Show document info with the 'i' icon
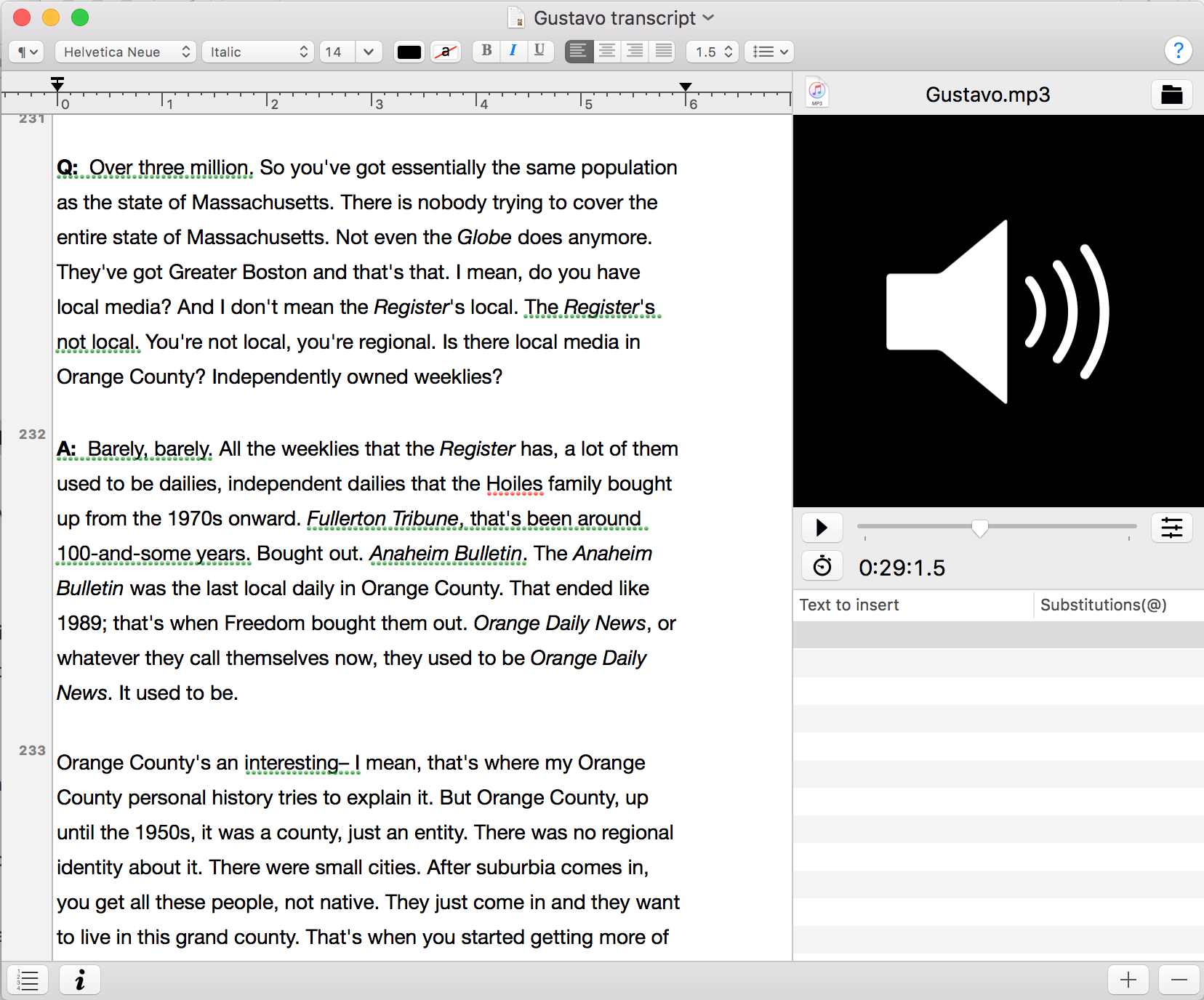Image resolution: width=1204 pixels, height=1000 pixels. 79,980
